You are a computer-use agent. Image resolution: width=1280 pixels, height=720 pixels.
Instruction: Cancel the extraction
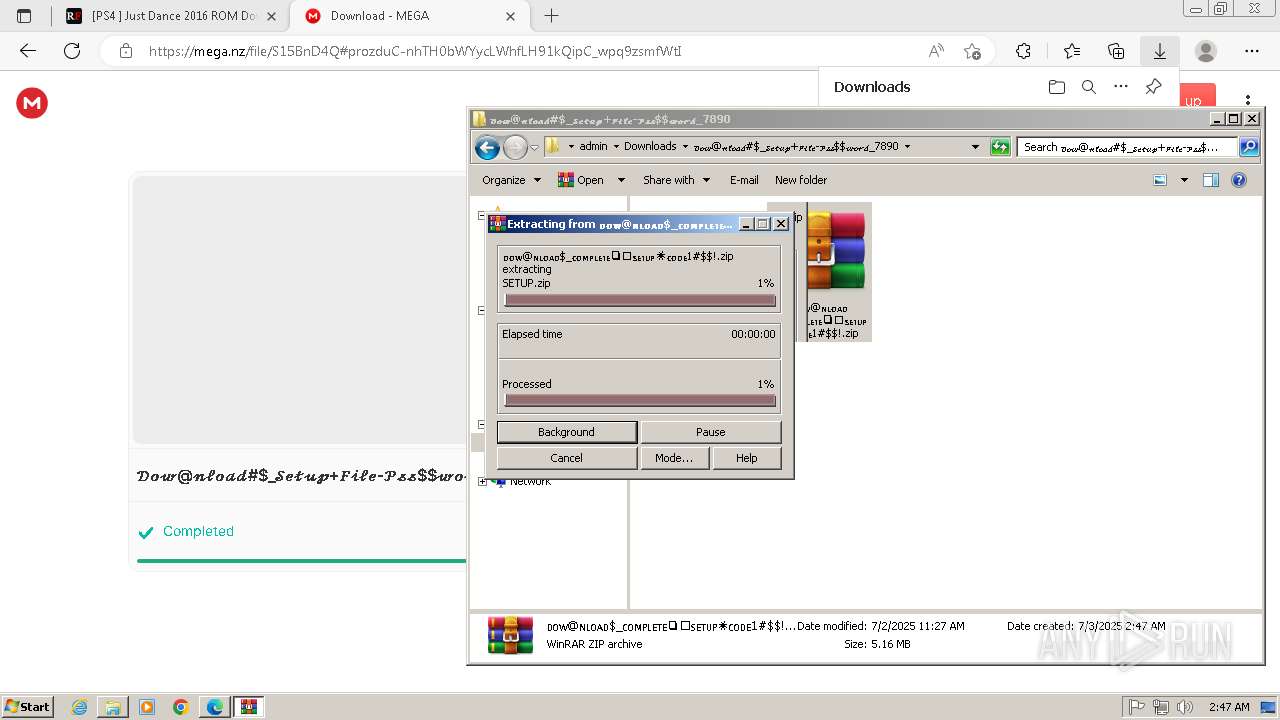(x=566, y=458)
